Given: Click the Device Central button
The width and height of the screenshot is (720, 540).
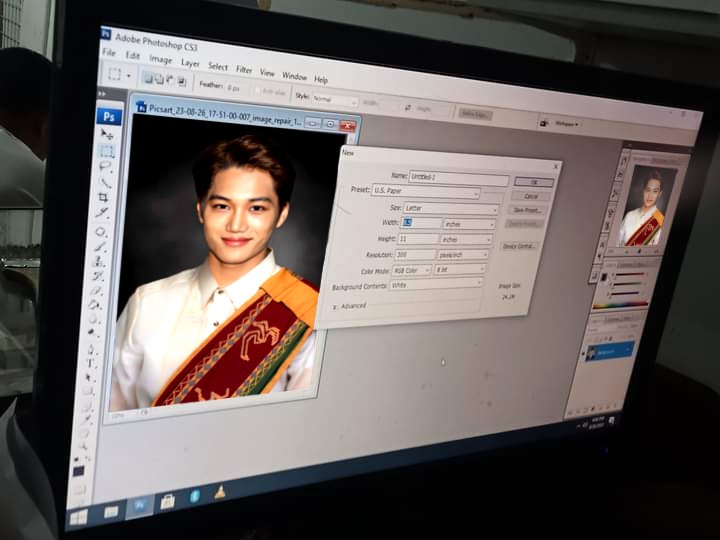Looking at the screenshot, I should [x=519, y=247].
